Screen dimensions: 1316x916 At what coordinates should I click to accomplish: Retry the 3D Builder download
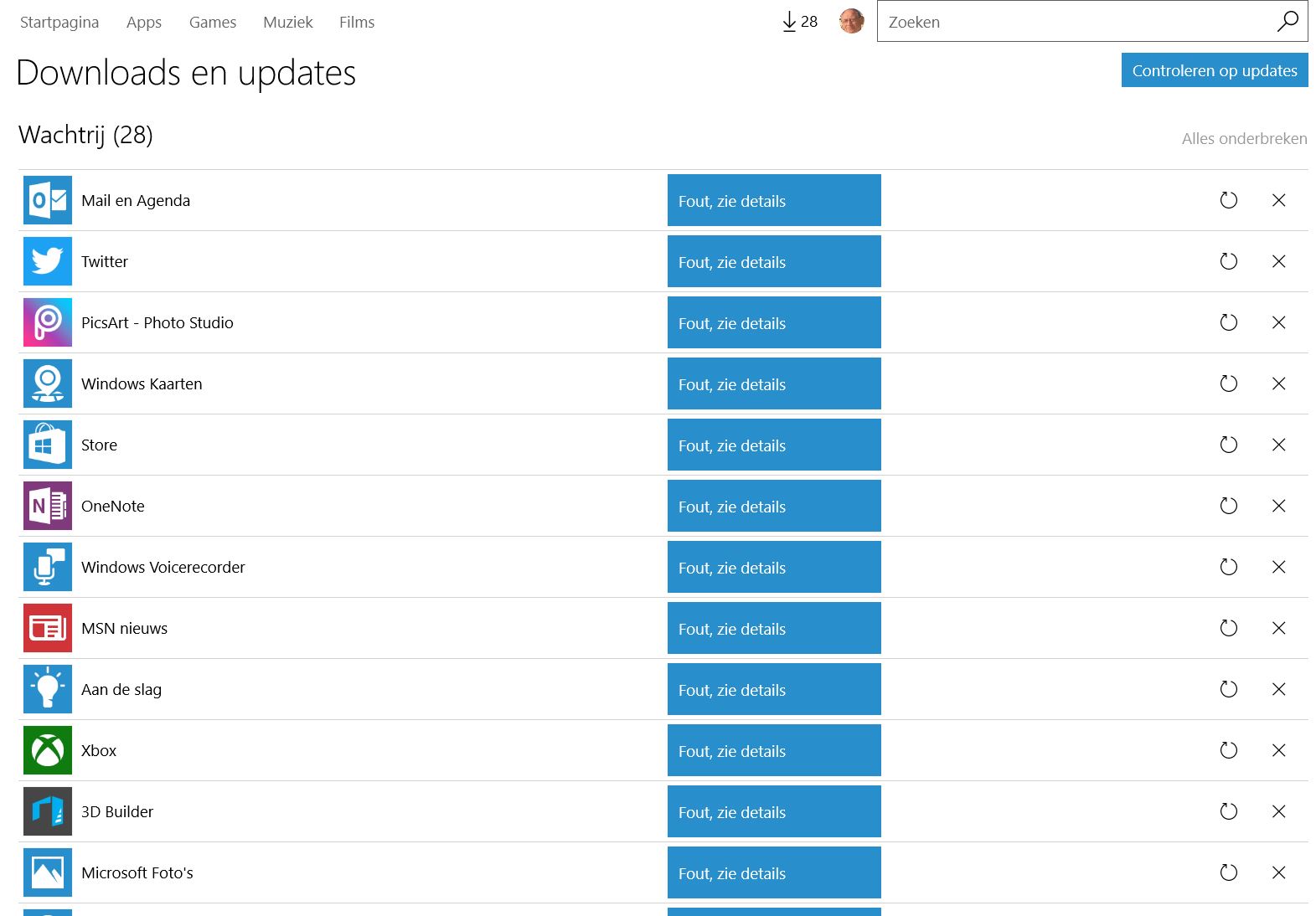1229,811
